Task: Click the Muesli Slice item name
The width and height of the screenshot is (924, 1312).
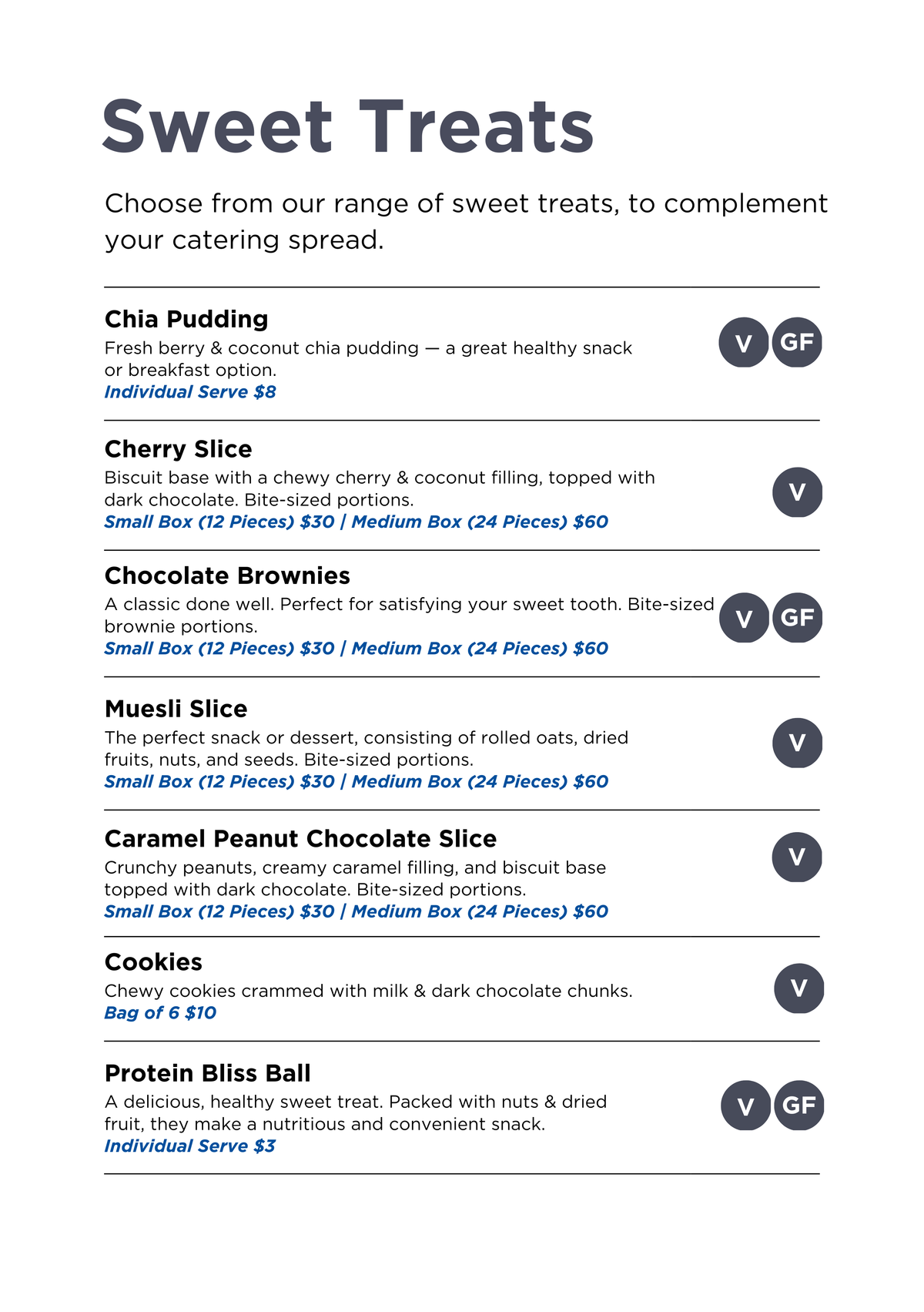Action: coord(176,709)
